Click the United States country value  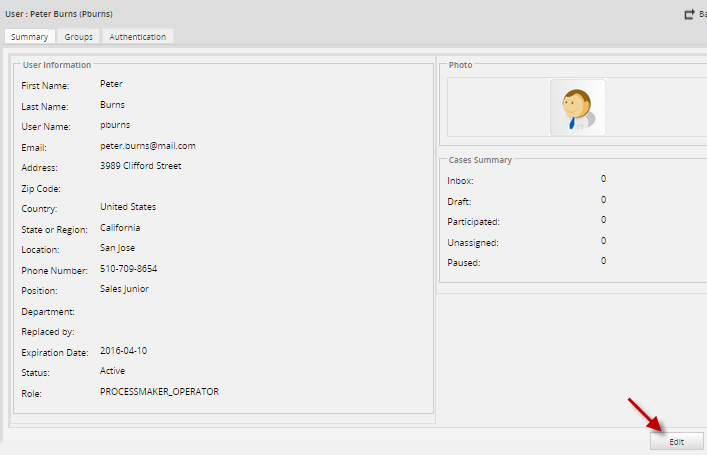128,207
